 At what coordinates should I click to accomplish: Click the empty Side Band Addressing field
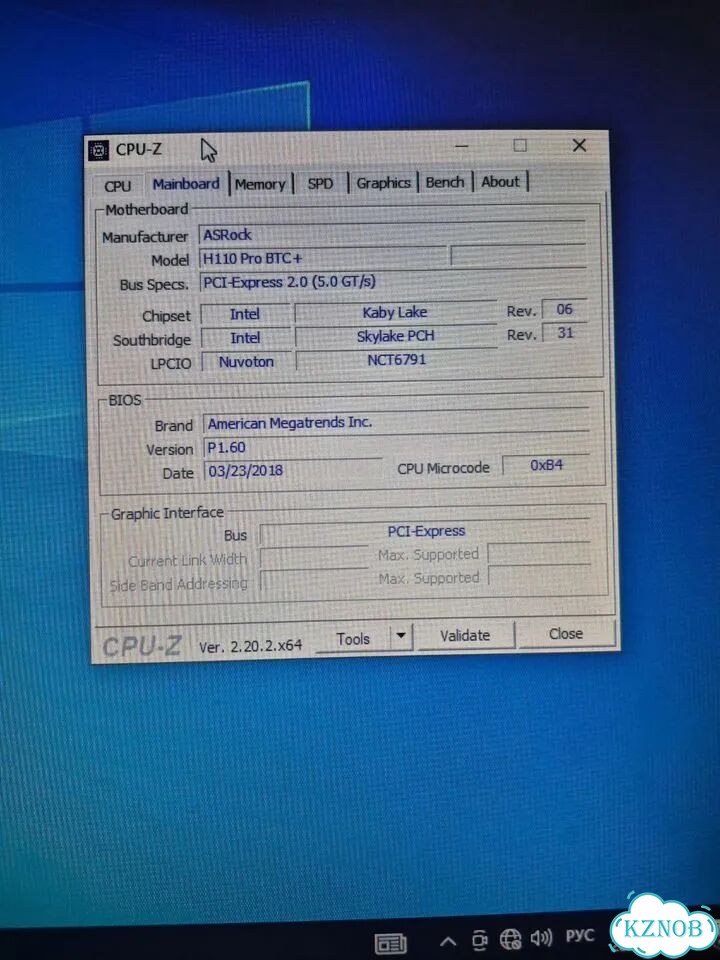coord(314,581)
